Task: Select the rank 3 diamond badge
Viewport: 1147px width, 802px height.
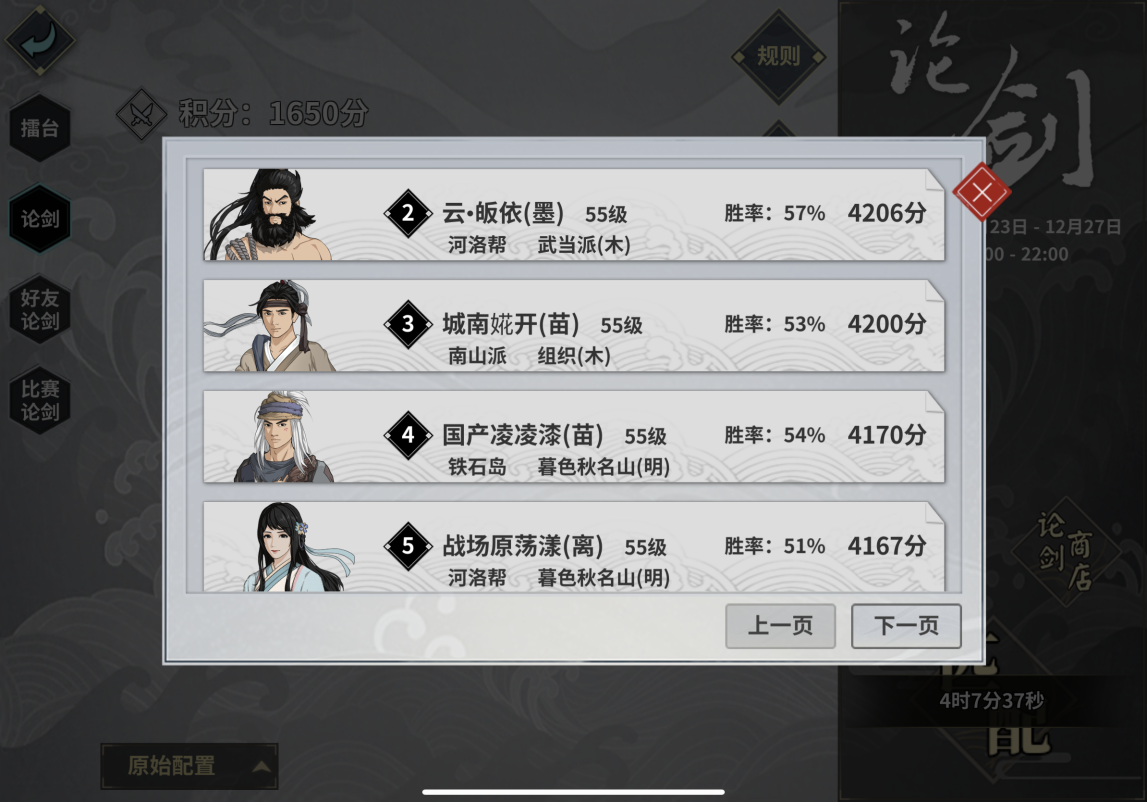Action: click(408, 324)
